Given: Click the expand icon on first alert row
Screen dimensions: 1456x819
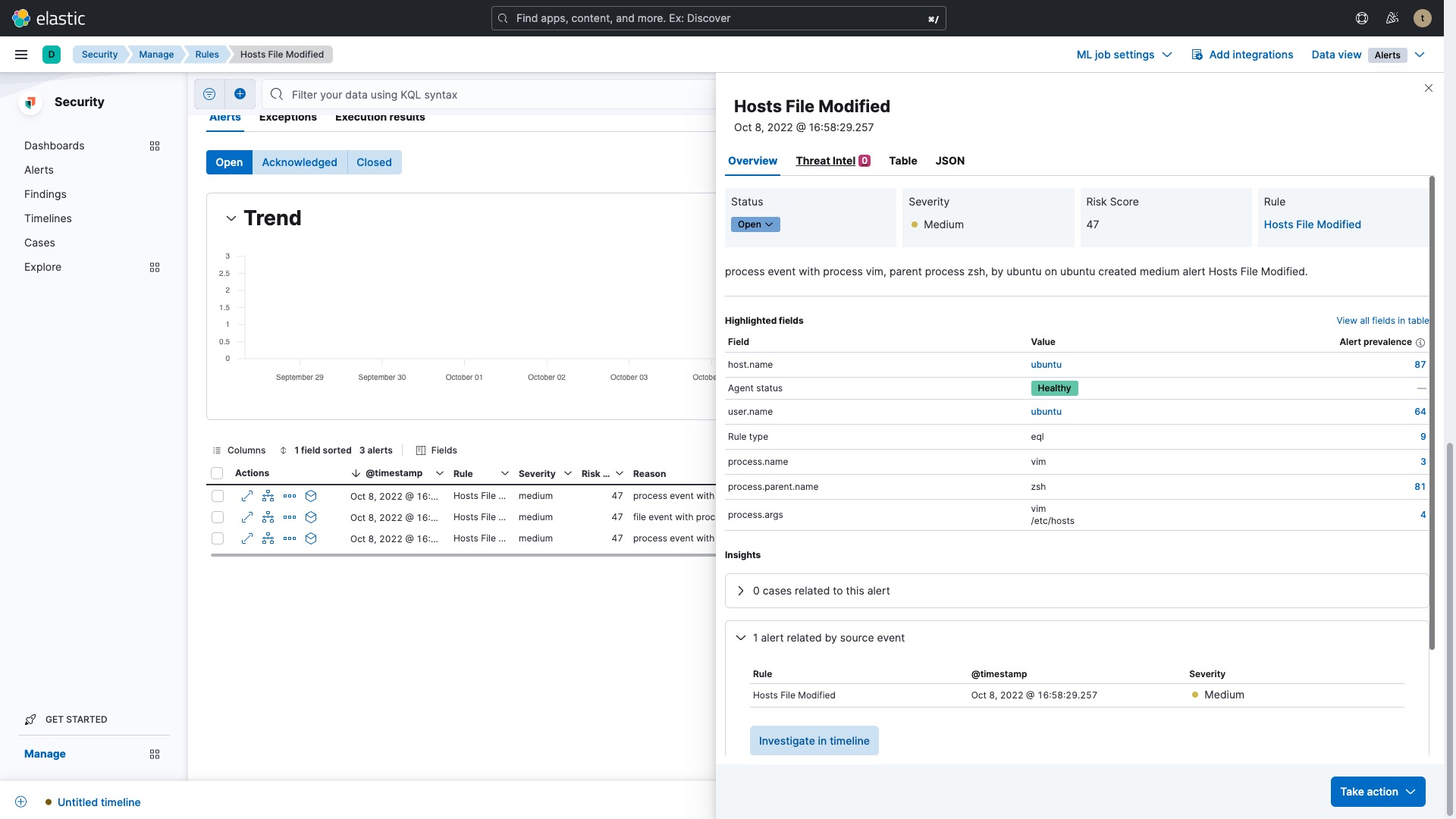Looking at the screenshot, I should [x=247, y=496].
